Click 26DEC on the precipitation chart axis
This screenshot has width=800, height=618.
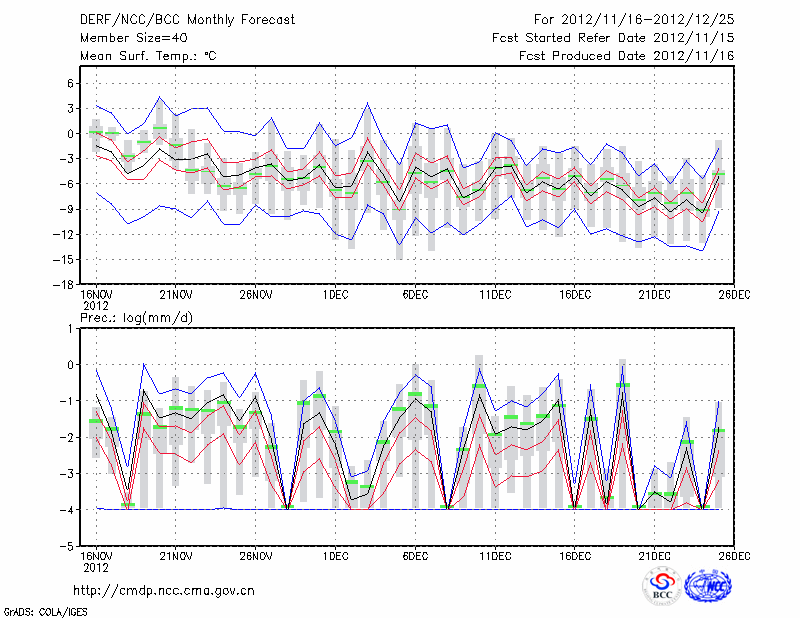[x=735, y=556]
